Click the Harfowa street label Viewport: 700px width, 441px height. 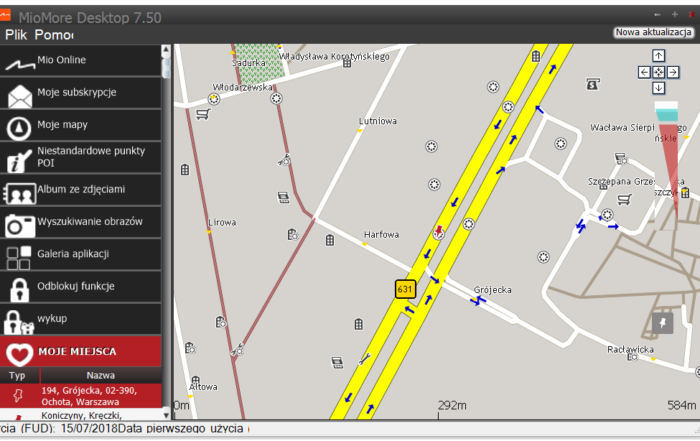click(x=381, y=235)
